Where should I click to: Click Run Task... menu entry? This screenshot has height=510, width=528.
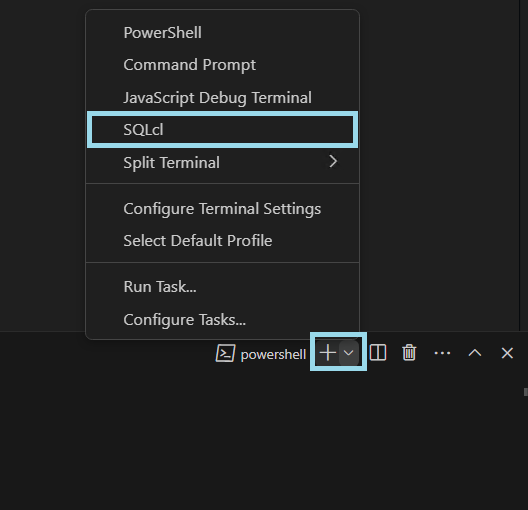[x=223, y=287]
